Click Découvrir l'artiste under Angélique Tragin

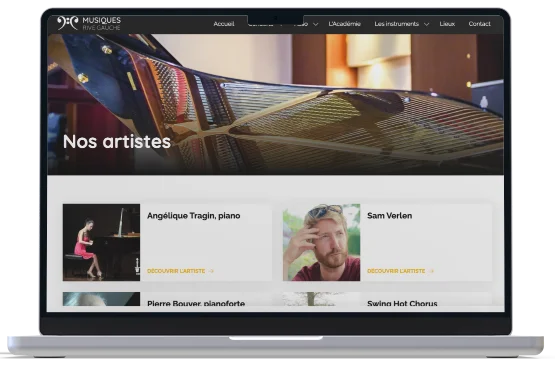pos(176,271)
